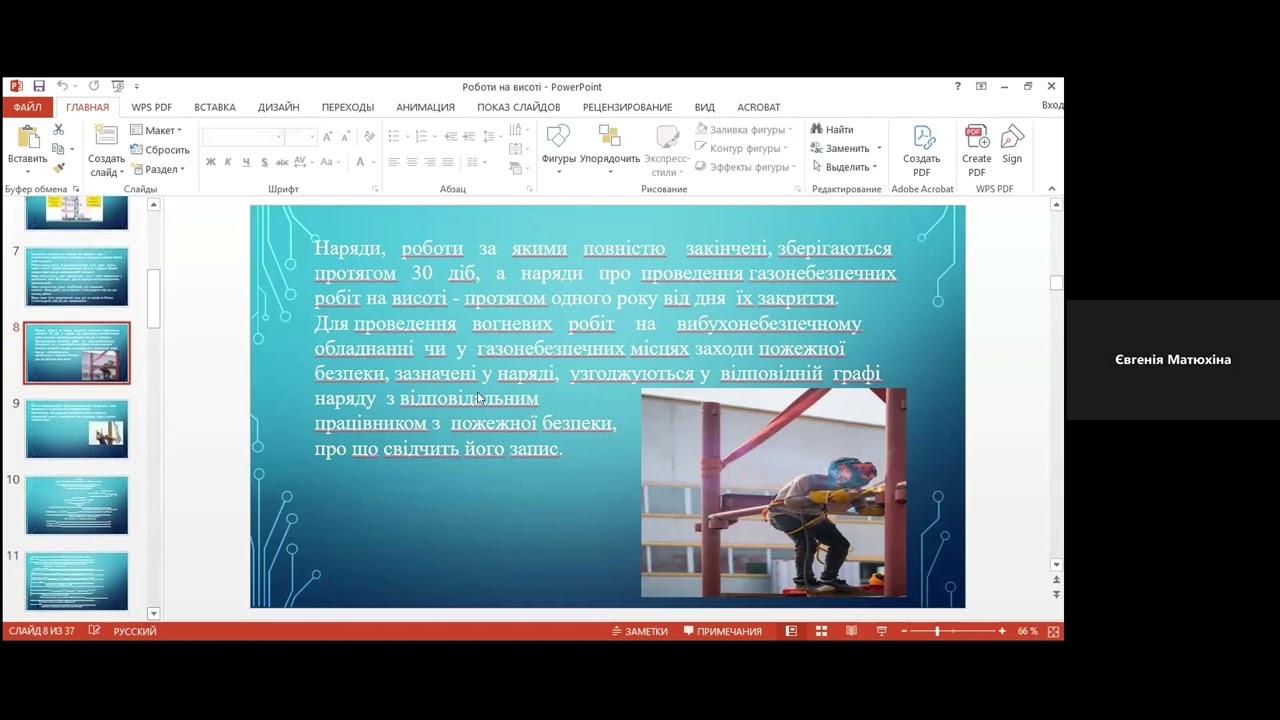1280x720 pixels.
Task: Click the 66 % zoom level
Action: (x=1027, y=631)
